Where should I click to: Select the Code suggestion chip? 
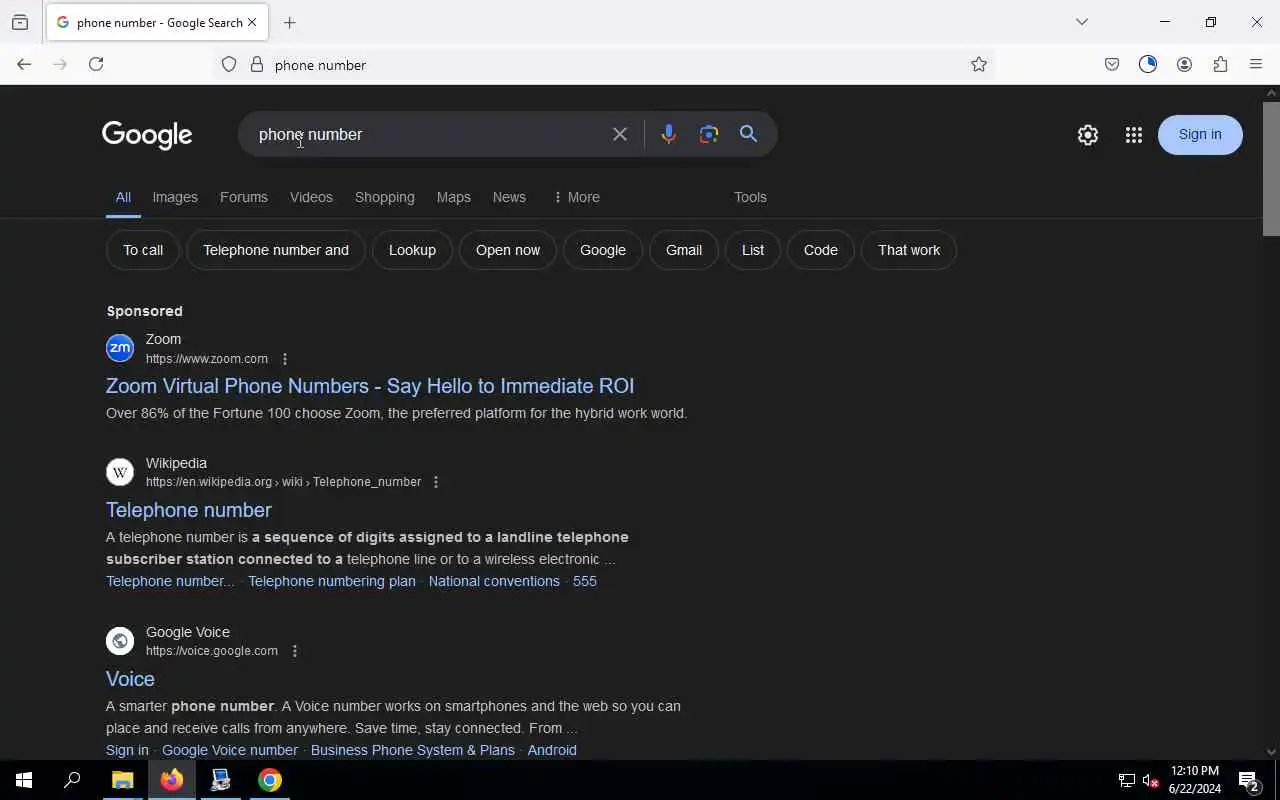click(821, 250)
